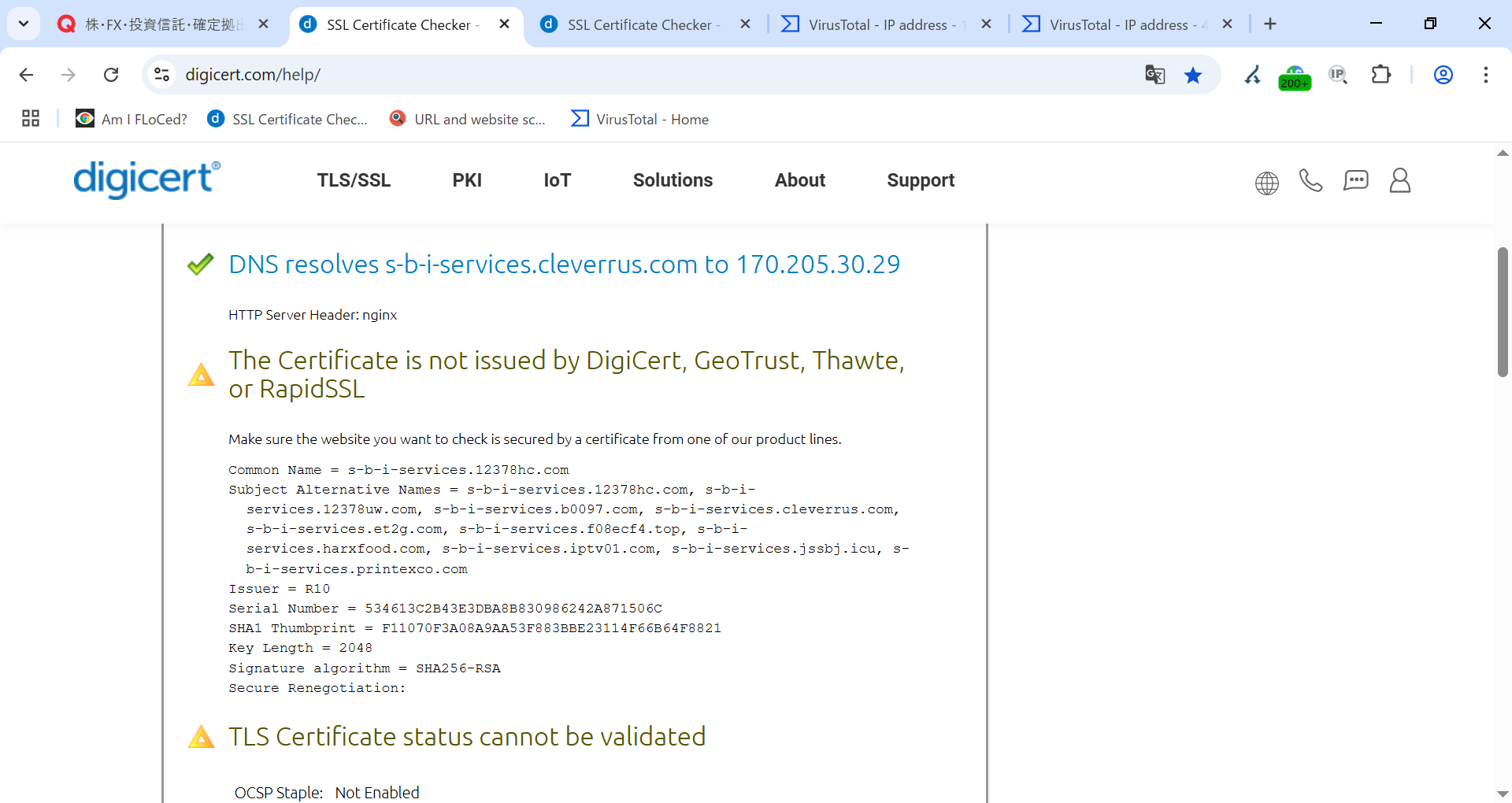Click the phone contact icon
Image resolution: width=1512 pixels, height=803 pixels.
click(x=1310, y=181)
